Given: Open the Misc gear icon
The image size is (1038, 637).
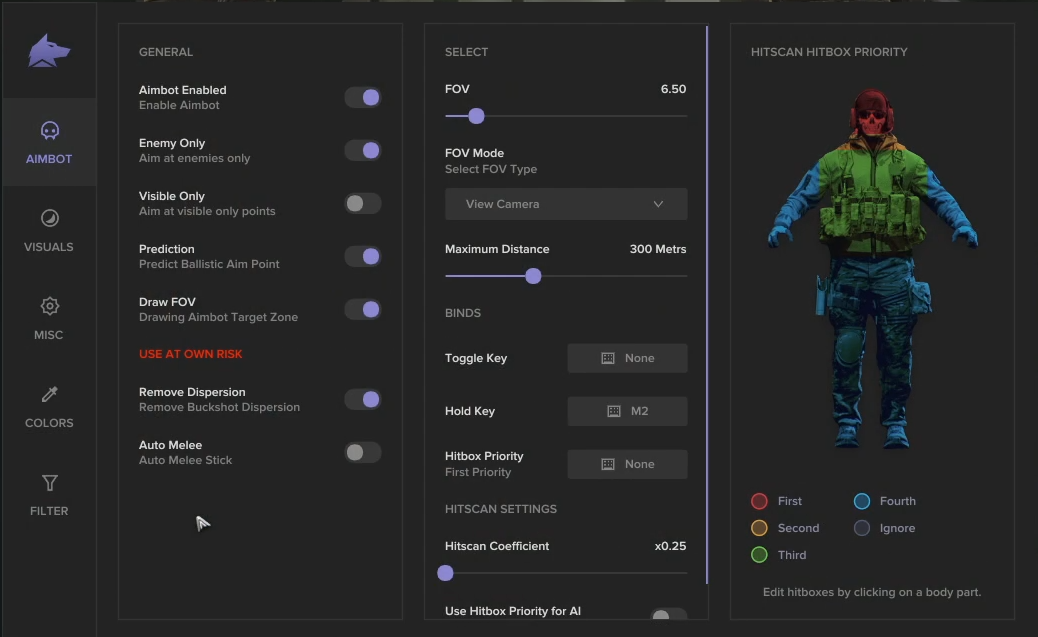Looking at the screenshot, I should (50, 306).
